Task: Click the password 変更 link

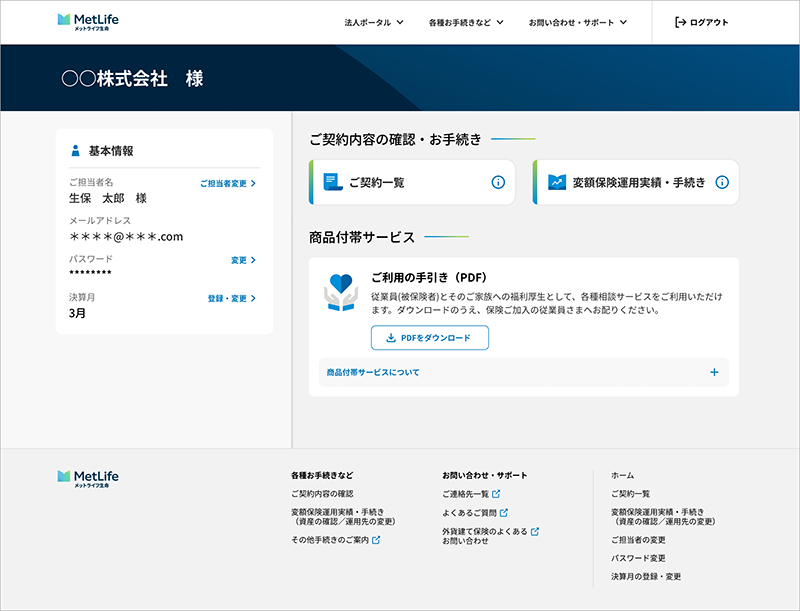Action: coord(243,260)
